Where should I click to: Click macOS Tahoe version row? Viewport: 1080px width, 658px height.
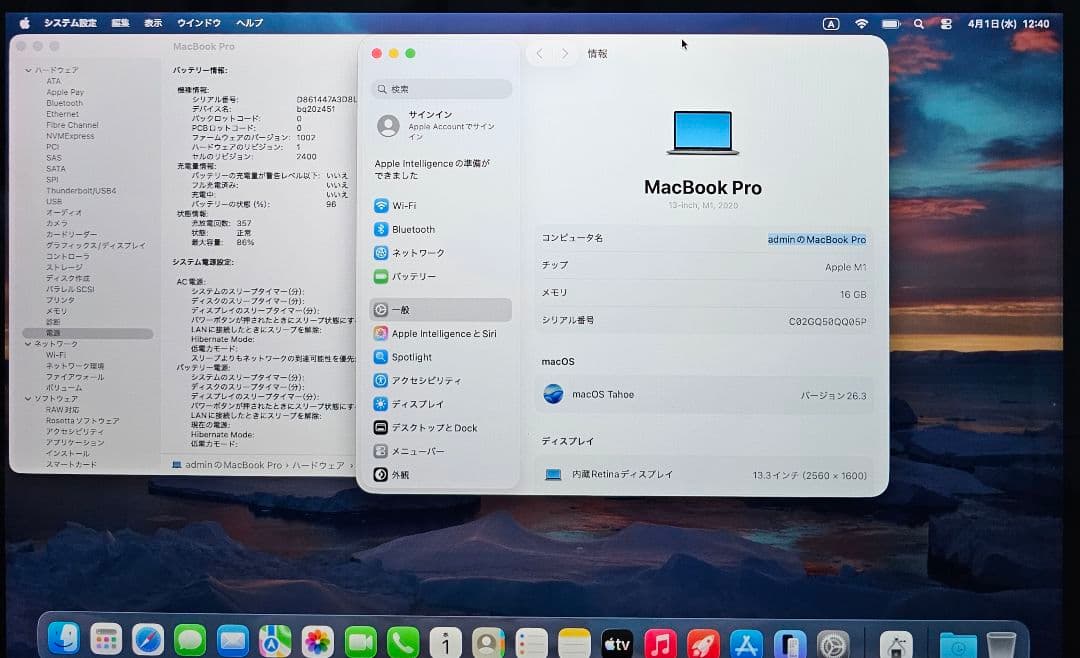click(x=704, y=395)
